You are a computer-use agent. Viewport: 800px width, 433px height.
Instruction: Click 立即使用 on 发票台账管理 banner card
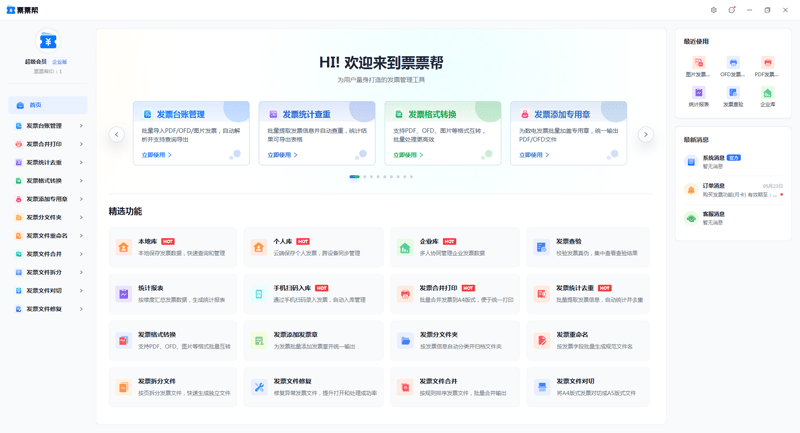tap(157, 155)
